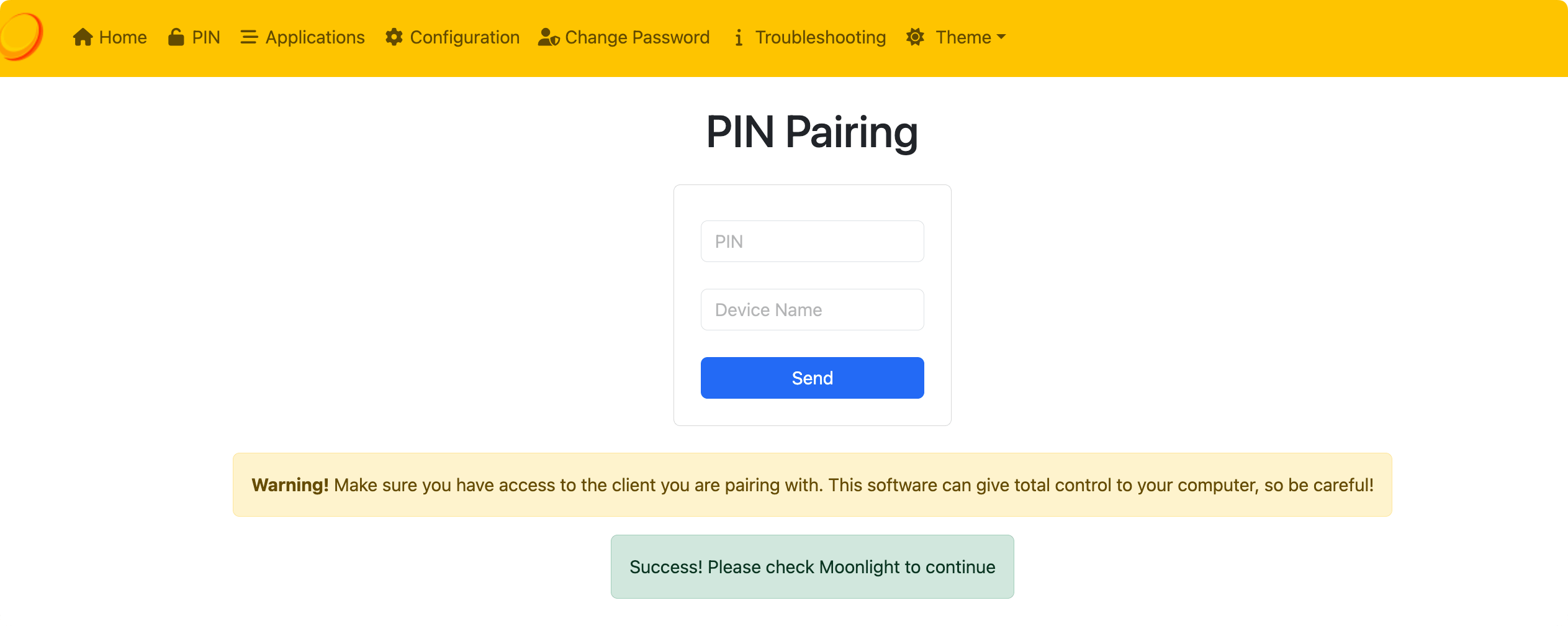Click the sun icon beside Theme
Screen dimensions: 1568x626
pos(915,37)
